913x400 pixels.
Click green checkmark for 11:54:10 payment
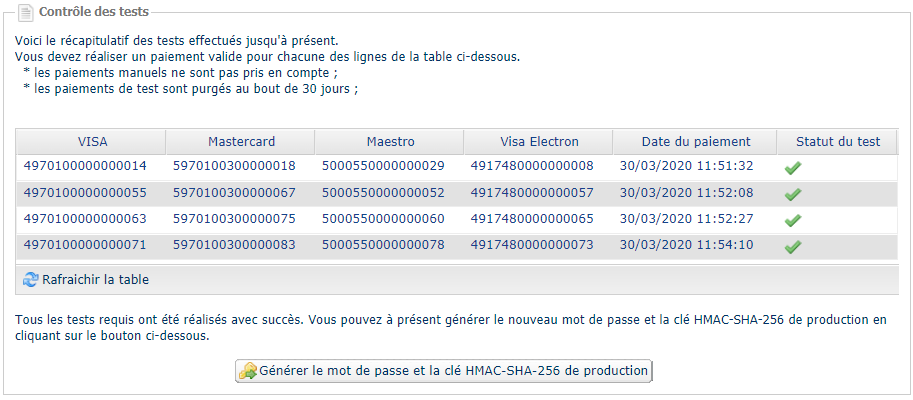792,247
